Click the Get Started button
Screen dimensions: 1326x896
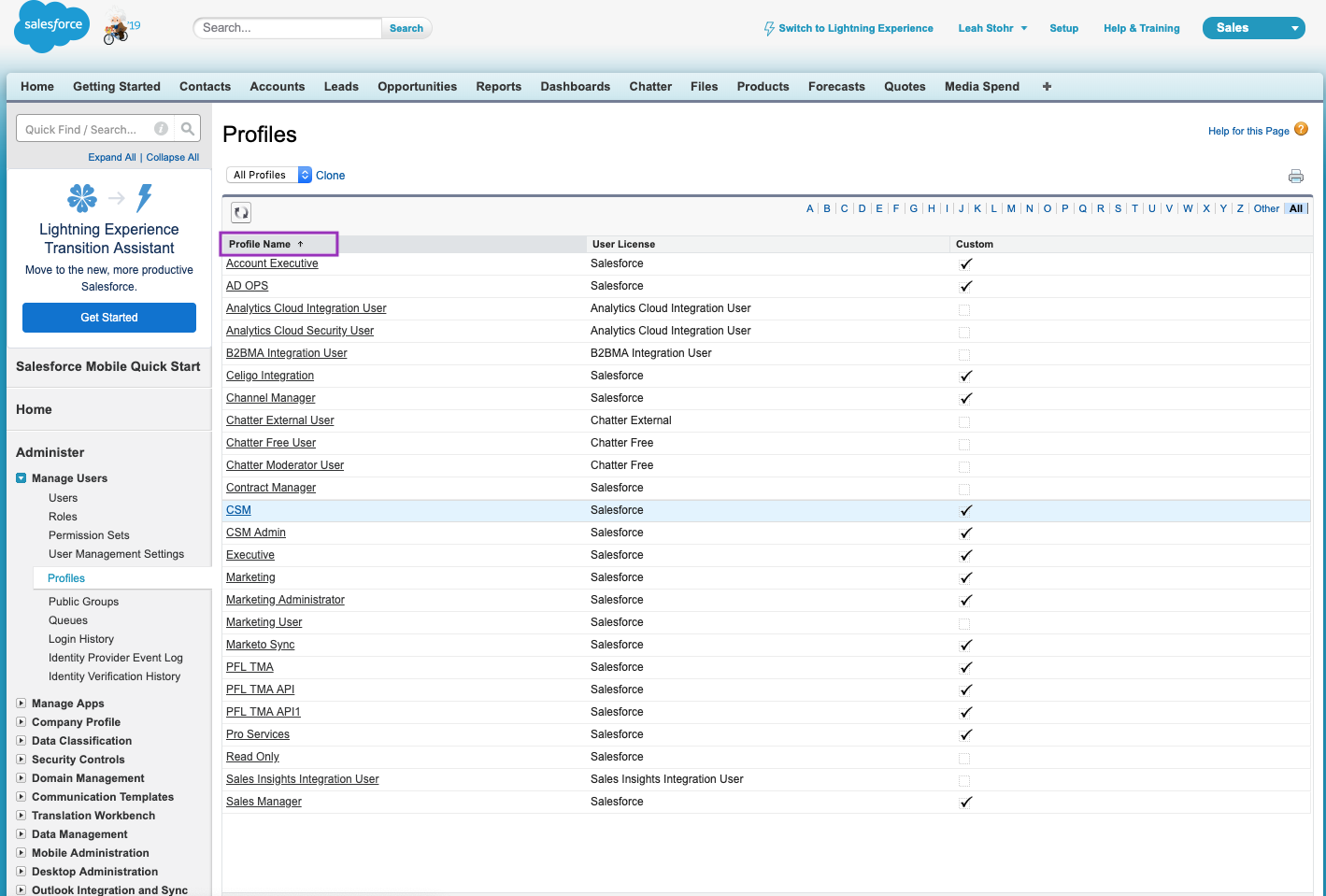coord(109,318)
